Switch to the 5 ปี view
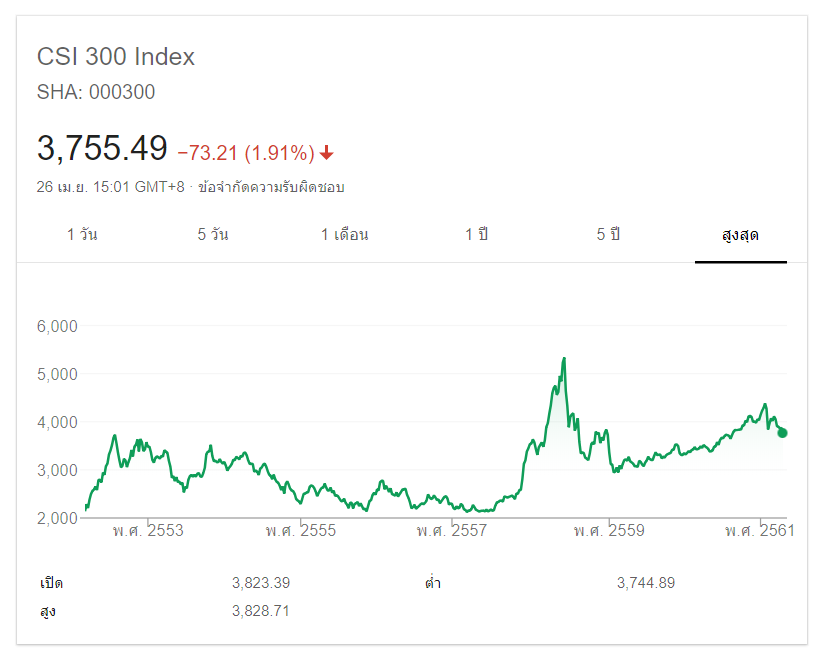 tap(608, 235)
